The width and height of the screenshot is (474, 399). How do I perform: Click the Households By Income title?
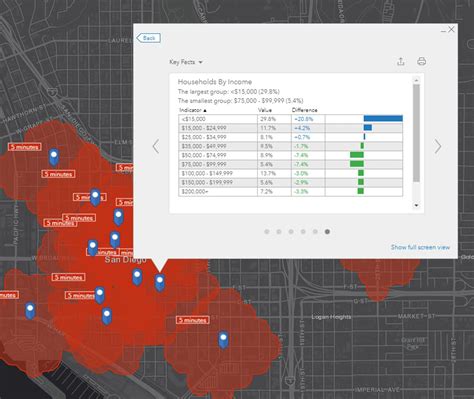pyautogui.click(x=215, y=82)
